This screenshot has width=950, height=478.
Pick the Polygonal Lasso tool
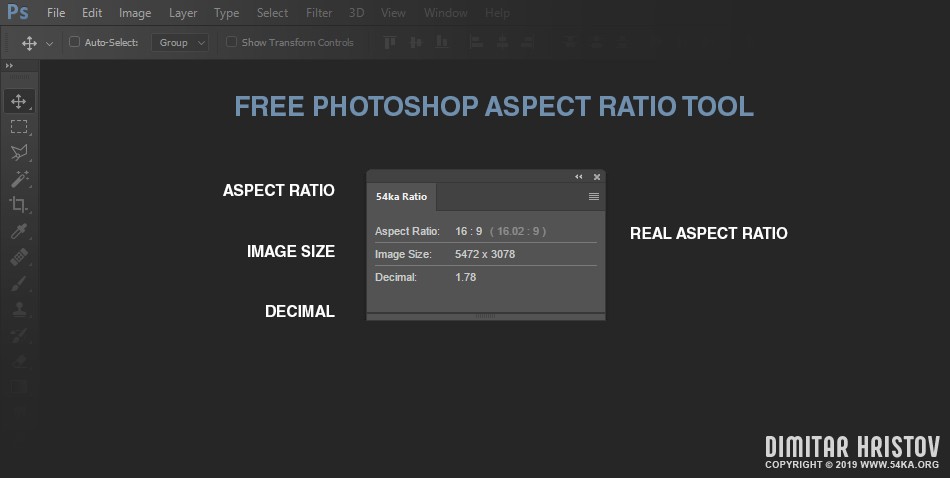click(19, 153)
